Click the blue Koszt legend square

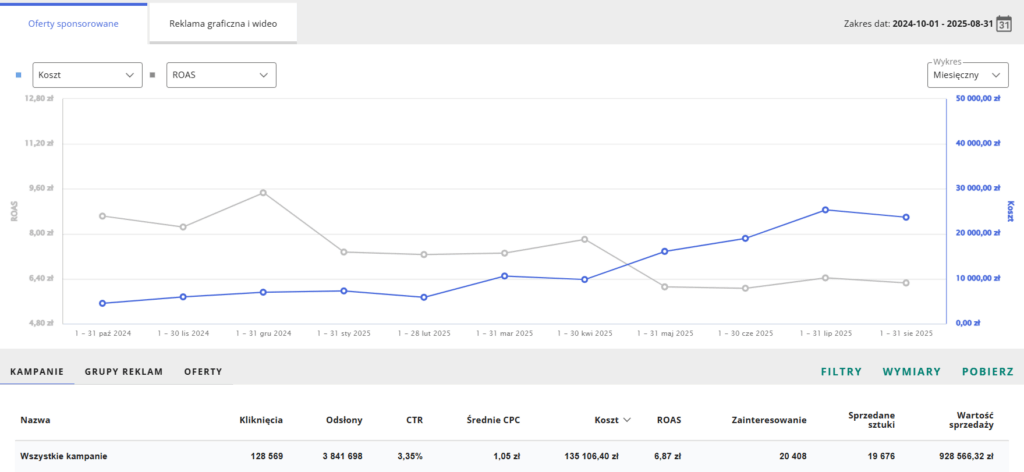click(x=20, y=74)
